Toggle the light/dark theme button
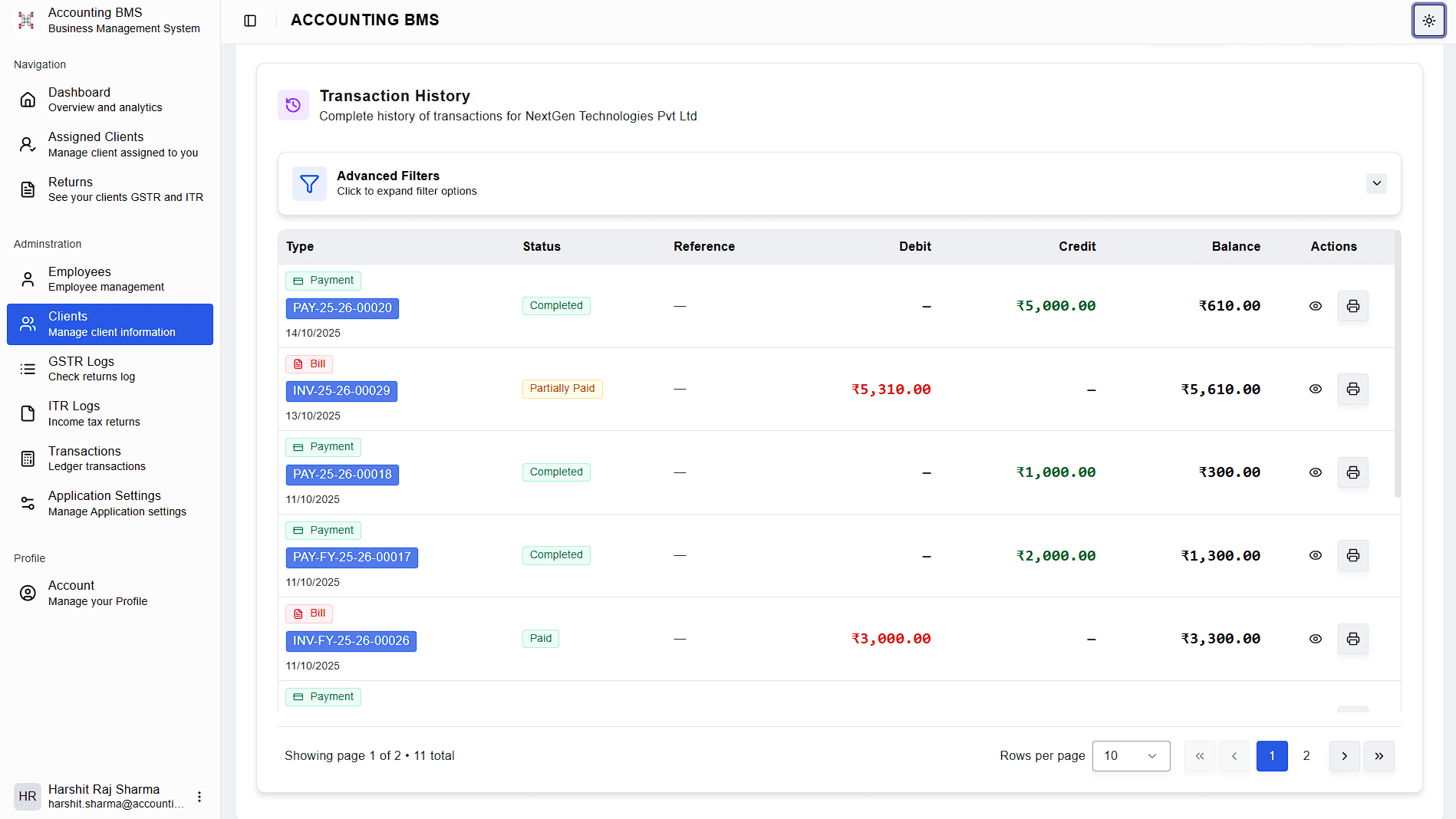Image resolution: width=1456 pixels, height=819 pixels. pyautogui.click(x=1428, y=21)
